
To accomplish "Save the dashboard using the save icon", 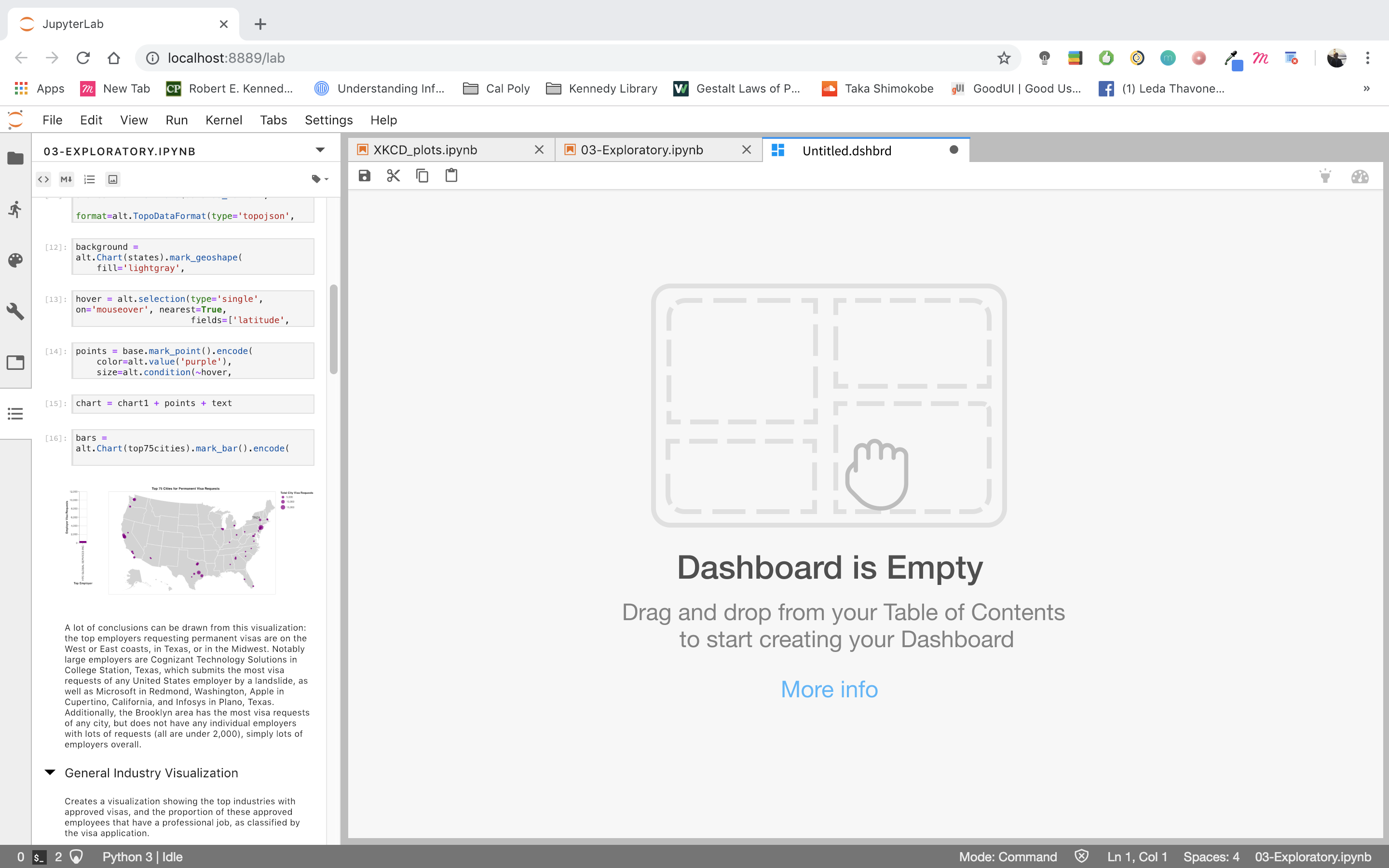I will point(365,176).
